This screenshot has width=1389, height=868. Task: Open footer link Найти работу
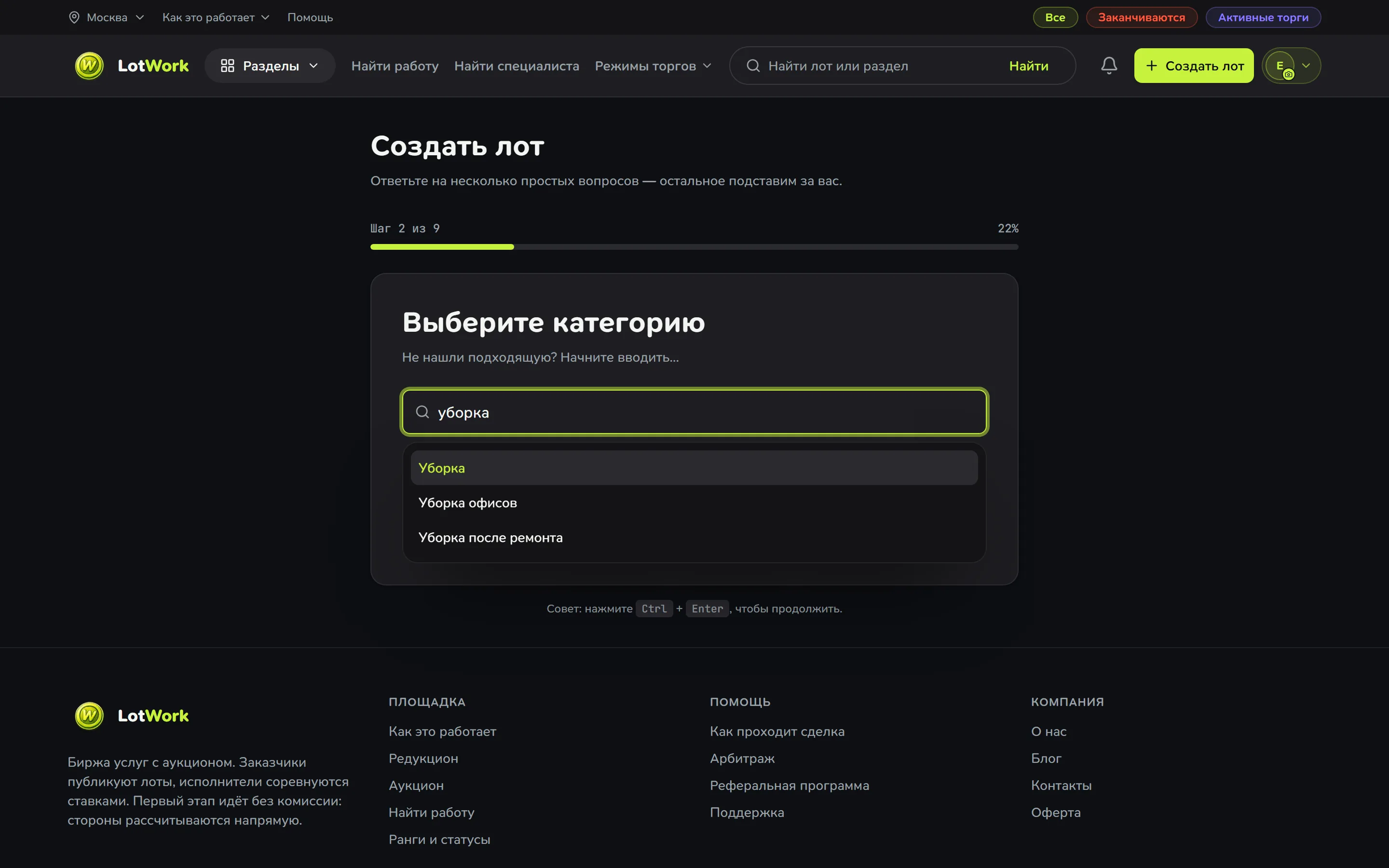[x=431, y=813]
